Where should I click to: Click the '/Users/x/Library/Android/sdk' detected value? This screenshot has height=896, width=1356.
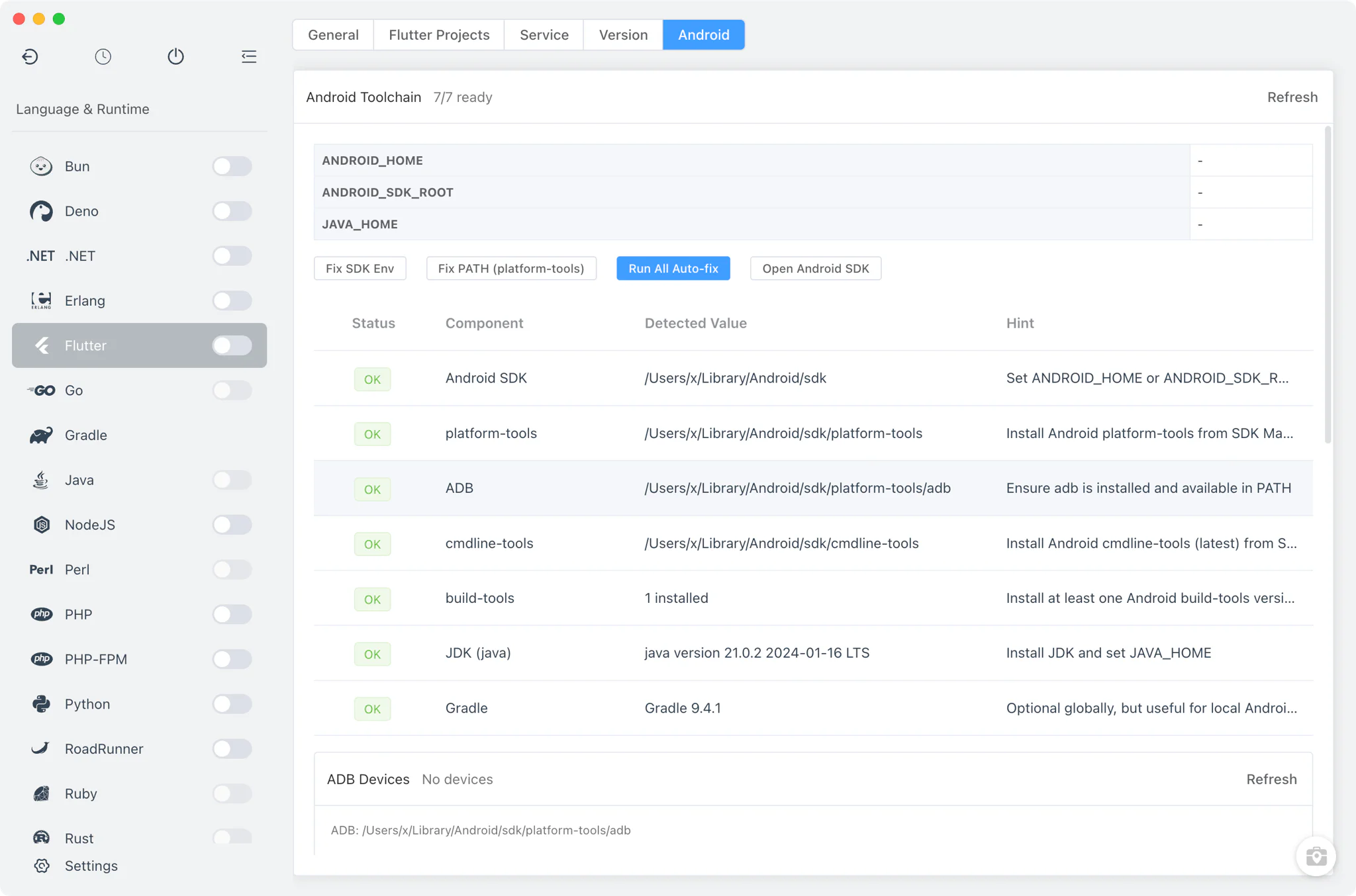click(x=735, y=379)
